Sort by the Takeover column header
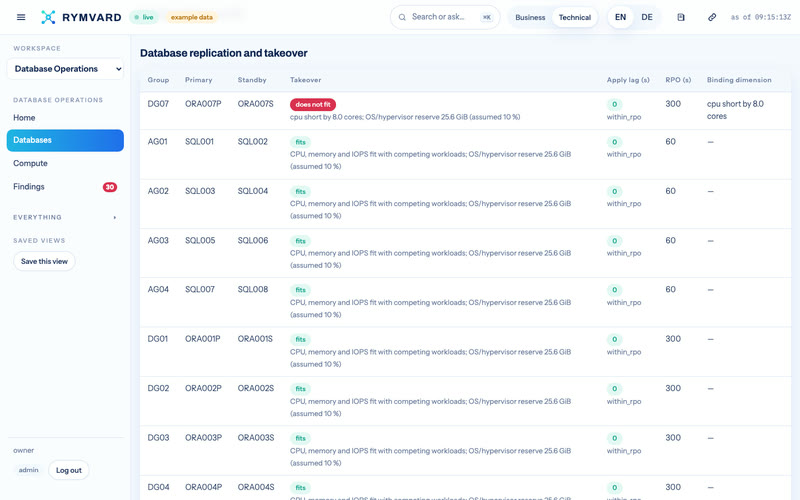 pyautogui.click(x=306, y=80)
